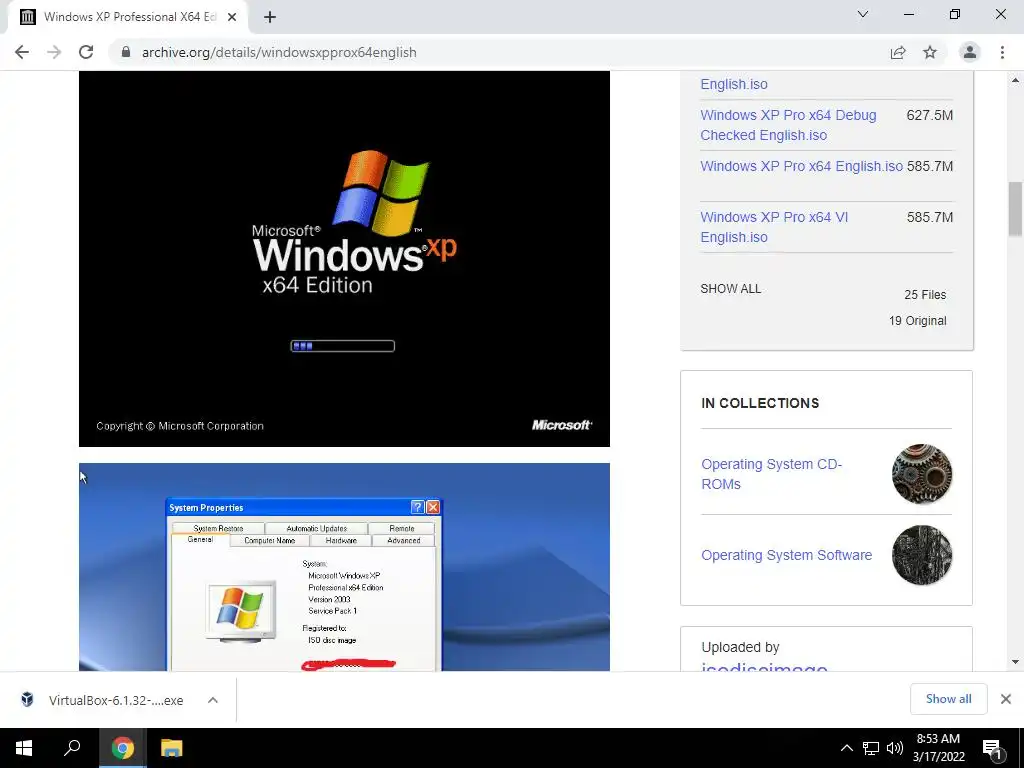
Task: Select the Windows XP Professional X64 tab
Action: pyautogui.click(x=128, y=17)
